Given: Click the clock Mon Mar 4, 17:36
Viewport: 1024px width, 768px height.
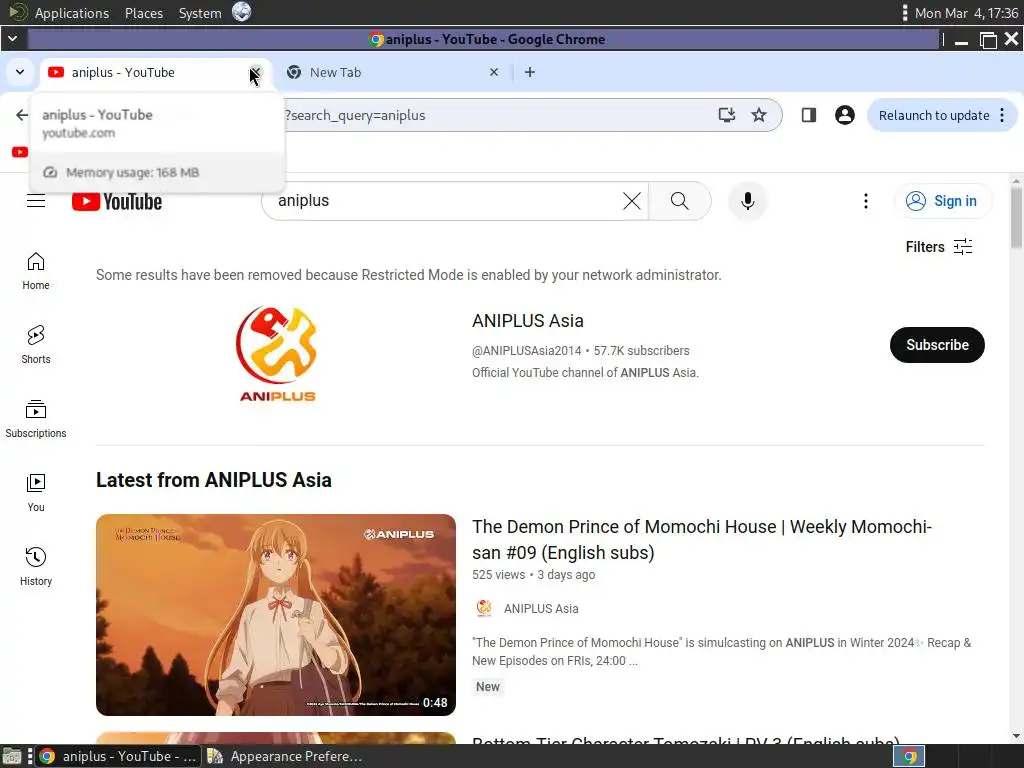Looking at the screenshot, I should [967, 13].
